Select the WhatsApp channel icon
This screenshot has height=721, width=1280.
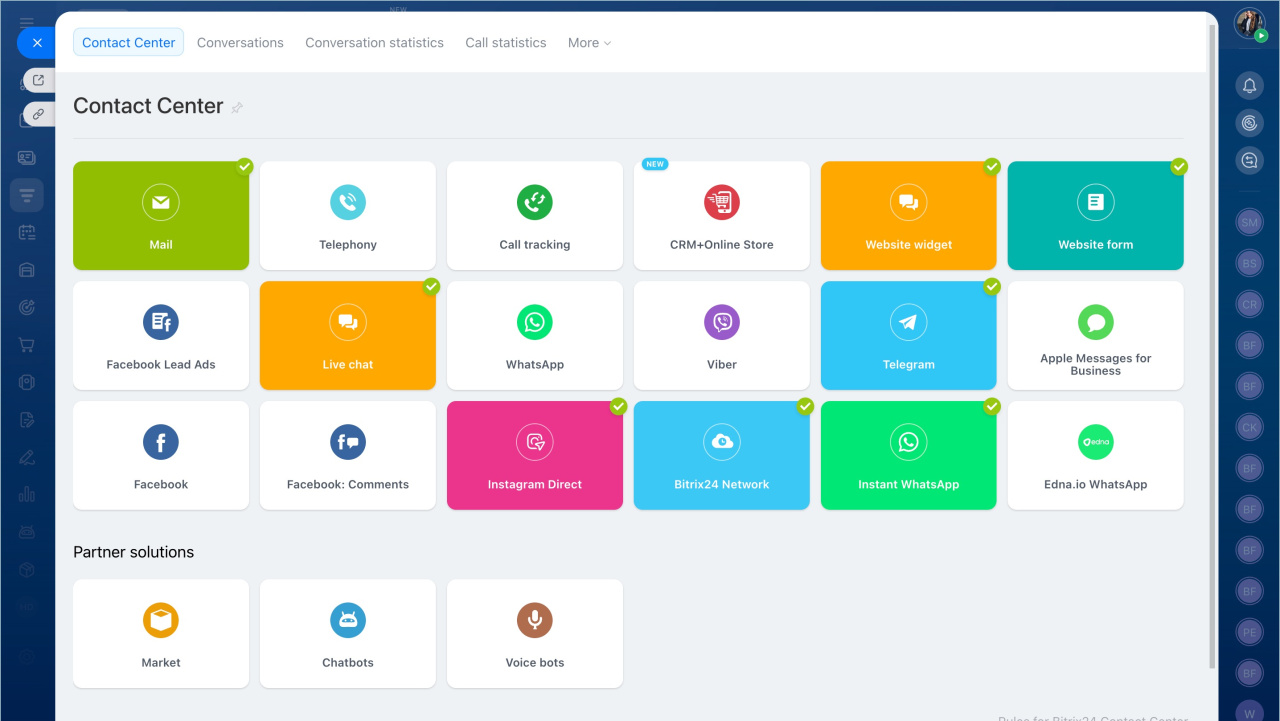535,323
